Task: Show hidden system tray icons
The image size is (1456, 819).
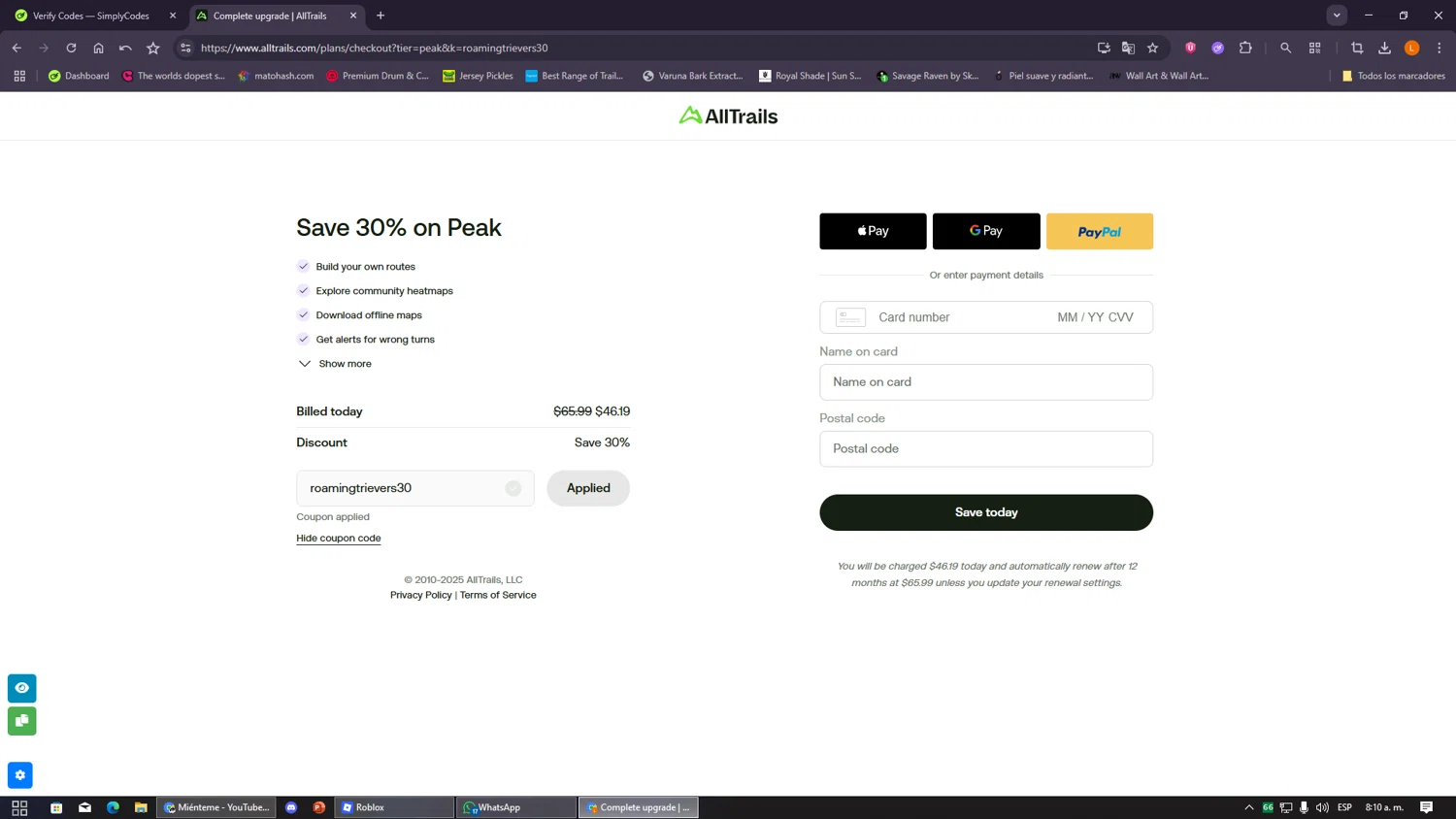Action: point(1249,807)
